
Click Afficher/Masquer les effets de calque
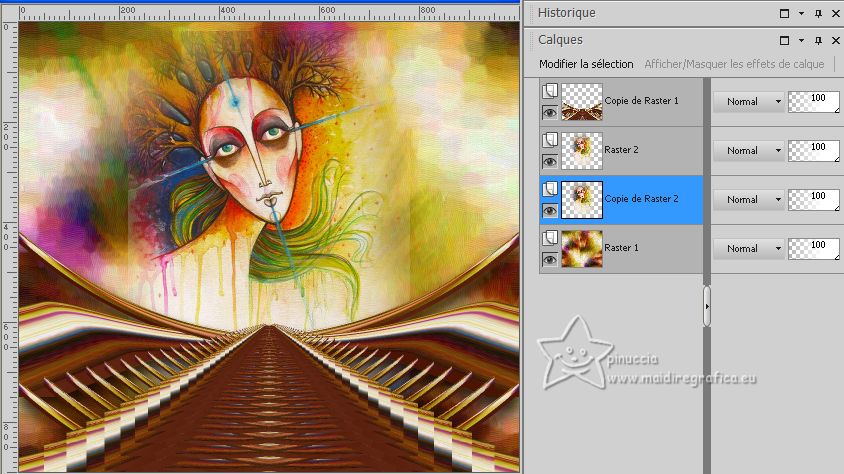[x=734, y=64]
